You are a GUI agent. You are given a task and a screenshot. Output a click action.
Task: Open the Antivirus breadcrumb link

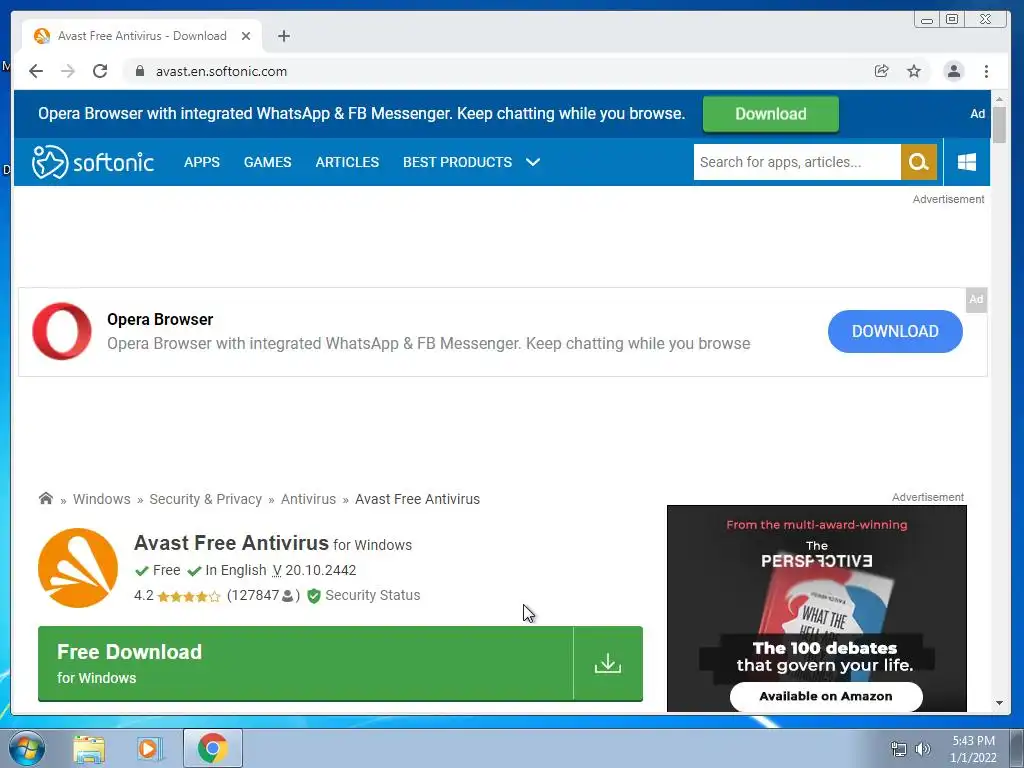(308, 499)
